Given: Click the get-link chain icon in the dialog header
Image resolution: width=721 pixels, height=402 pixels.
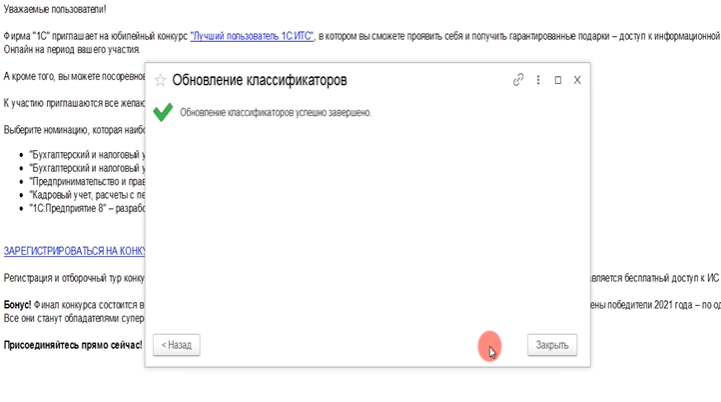Looking at the screenshot, I should (518, 80).
